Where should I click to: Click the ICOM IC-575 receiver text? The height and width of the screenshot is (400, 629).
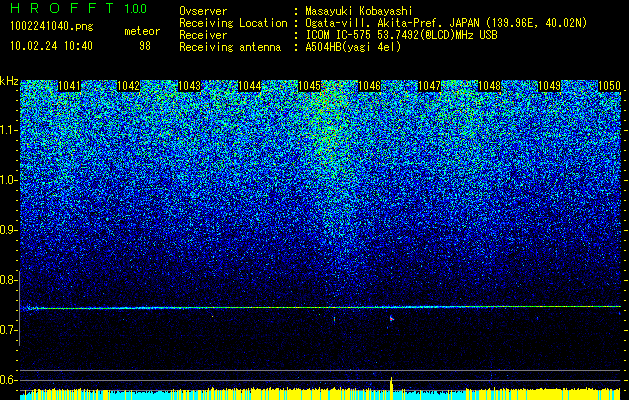[401, 35]
